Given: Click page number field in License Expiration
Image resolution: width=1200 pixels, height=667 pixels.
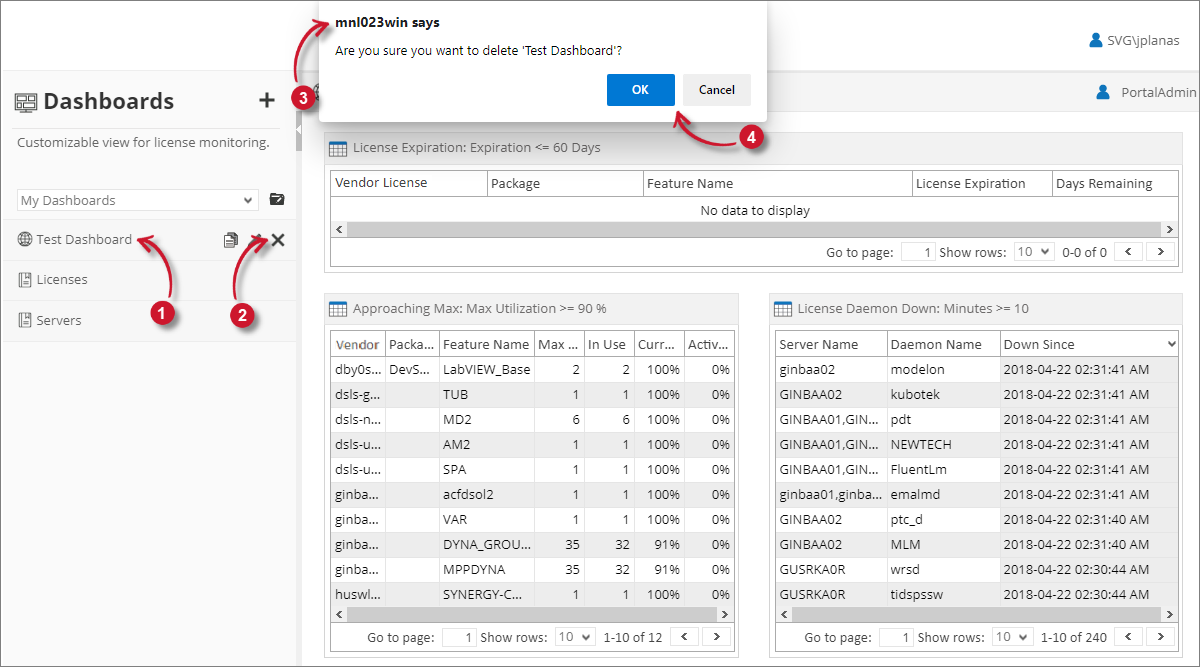Looking at the screenshot, I should coord(917,252).
